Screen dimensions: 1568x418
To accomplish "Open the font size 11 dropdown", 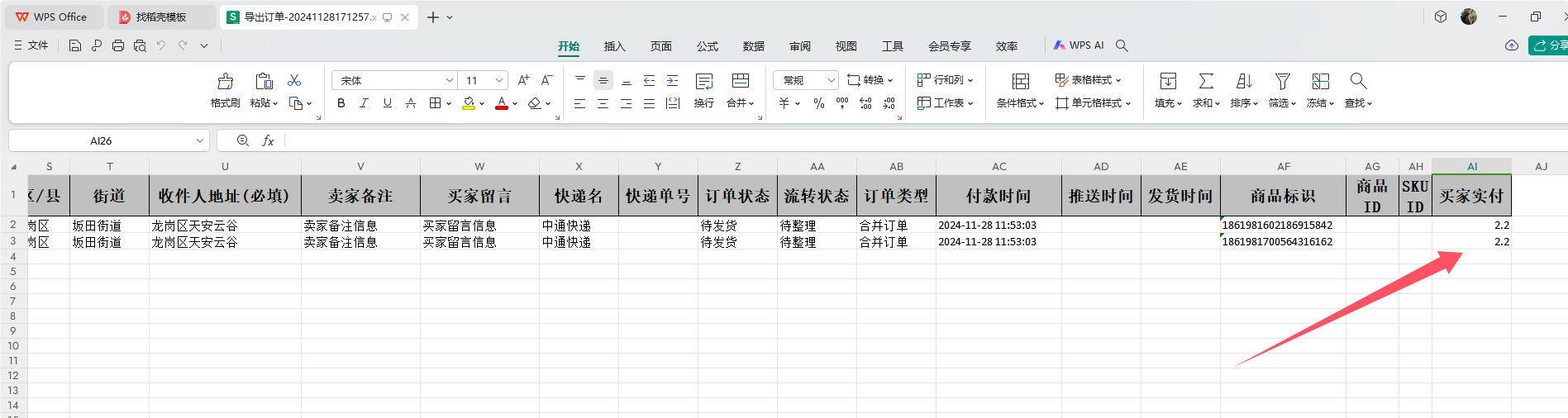I will (499, 80).
